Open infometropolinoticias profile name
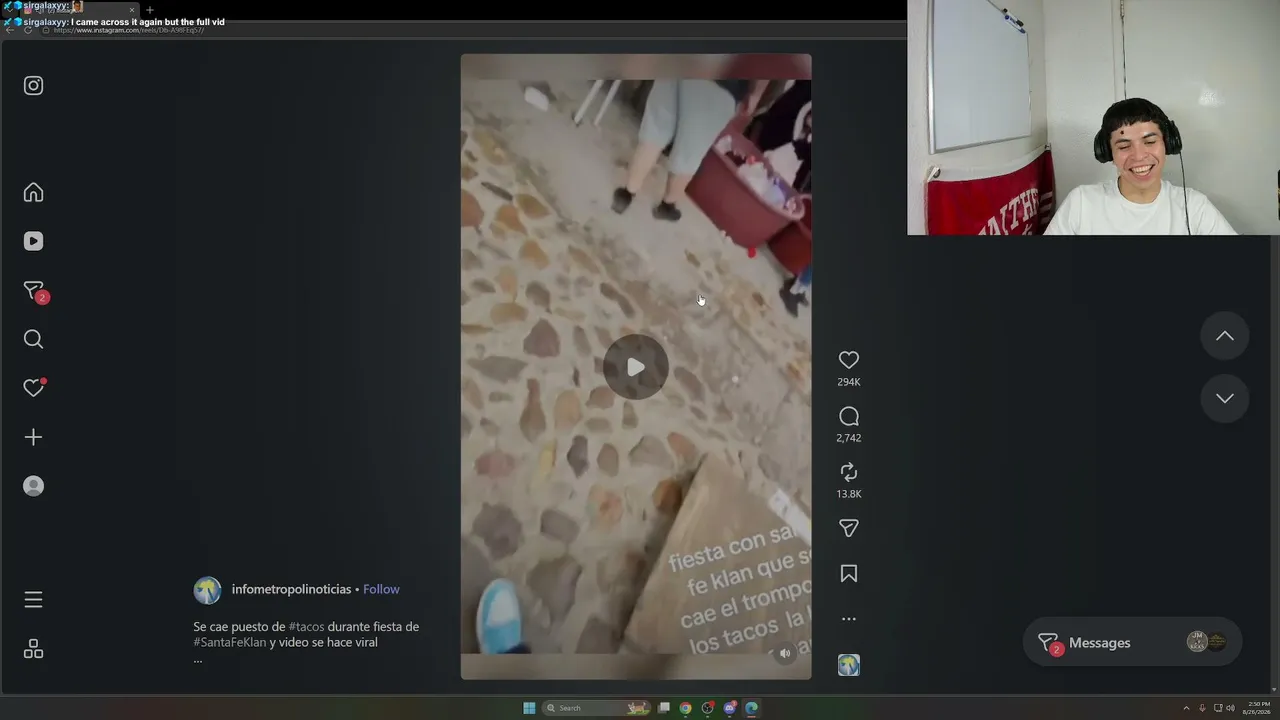Viewport: 1280px width, 720px height. tap(291, 590)
